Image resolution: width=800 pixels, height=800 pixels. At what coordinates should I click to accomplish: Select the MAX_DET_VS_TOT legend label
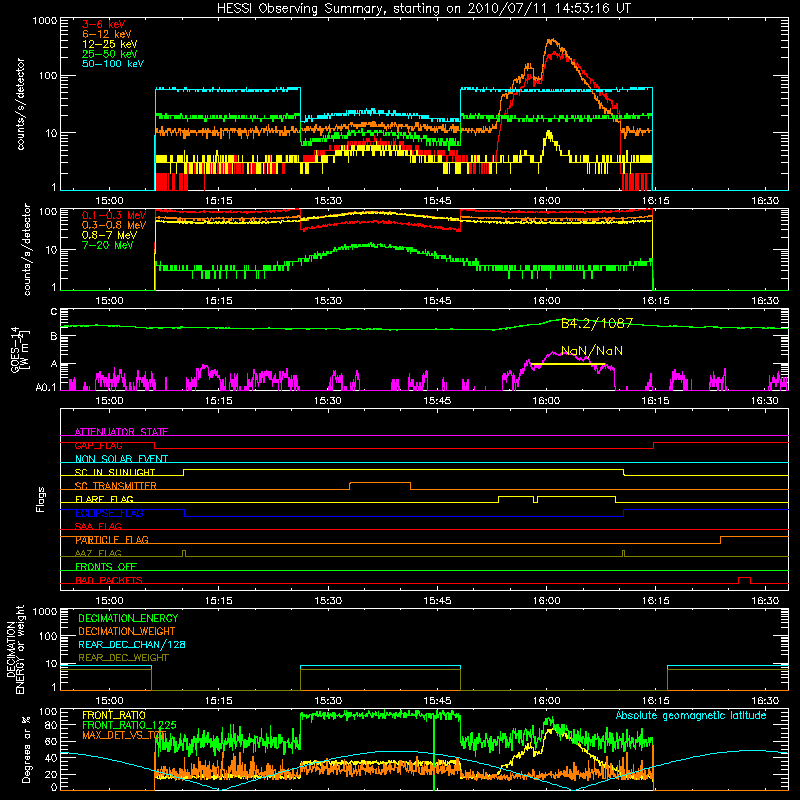124,735
